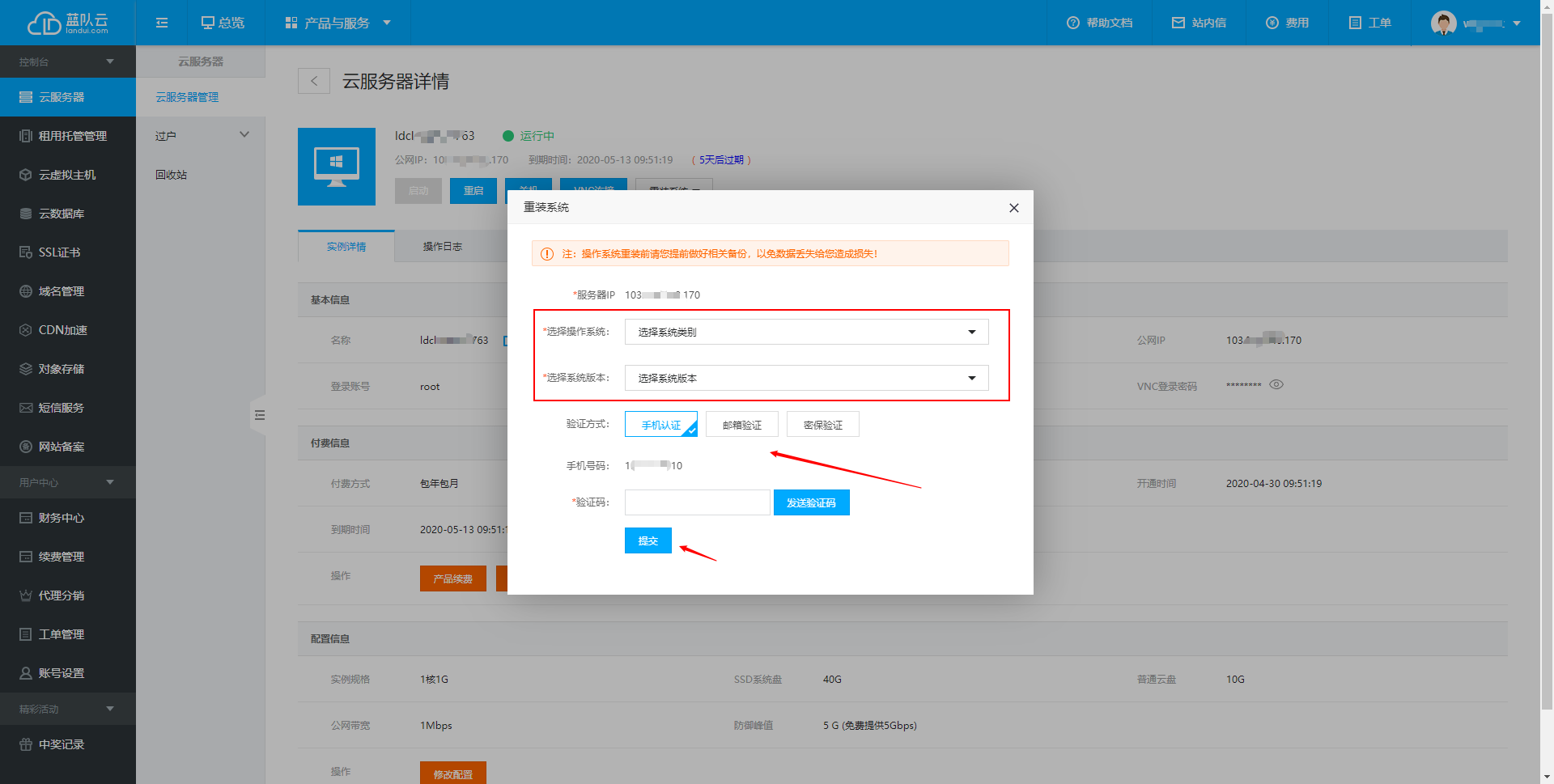
Task: Click the 验证码 input field
Action: [697, 502]
